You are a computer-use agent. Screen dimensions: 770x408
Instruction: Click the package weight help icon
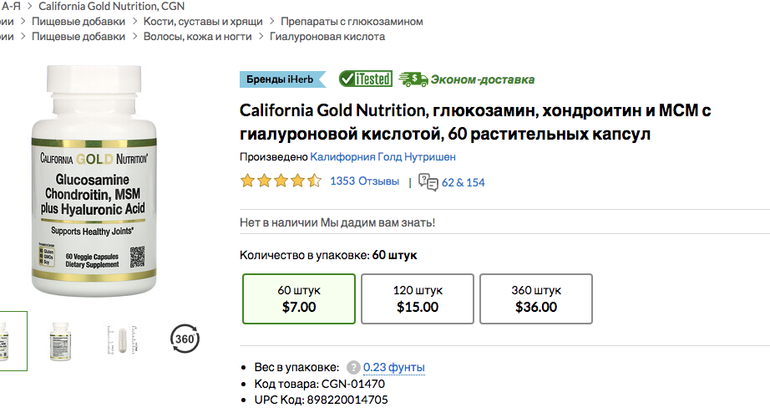352,367
